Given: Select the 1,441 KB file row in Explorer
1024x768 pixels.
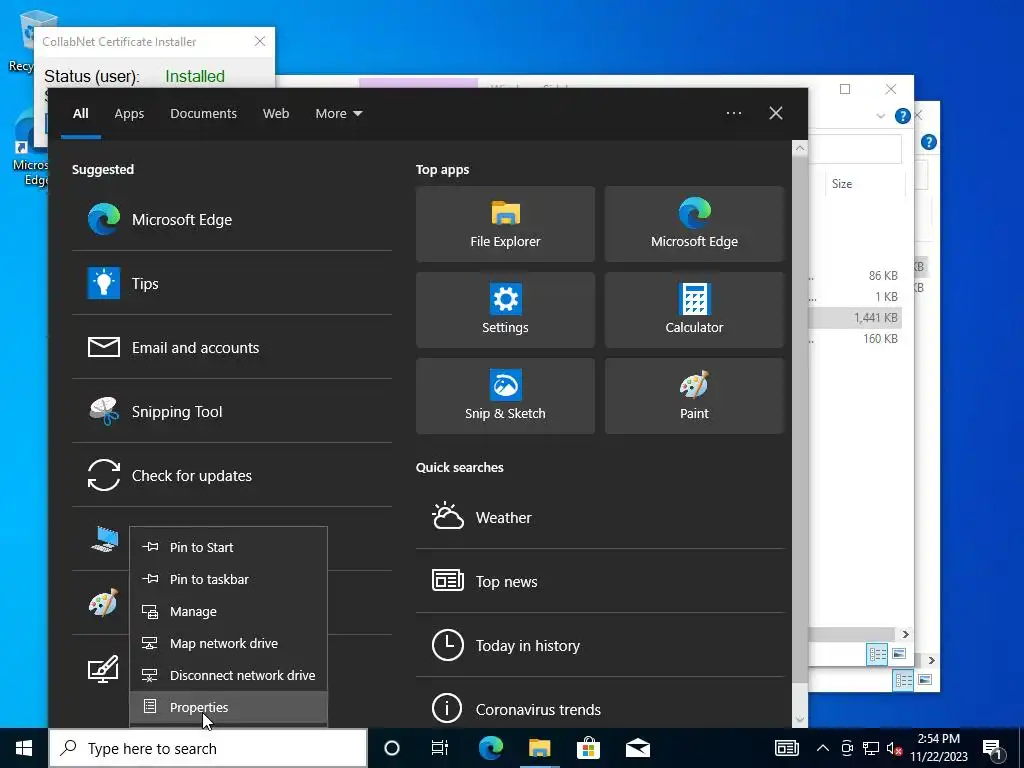Looking at the screenshot, I should tap(855, 317).
